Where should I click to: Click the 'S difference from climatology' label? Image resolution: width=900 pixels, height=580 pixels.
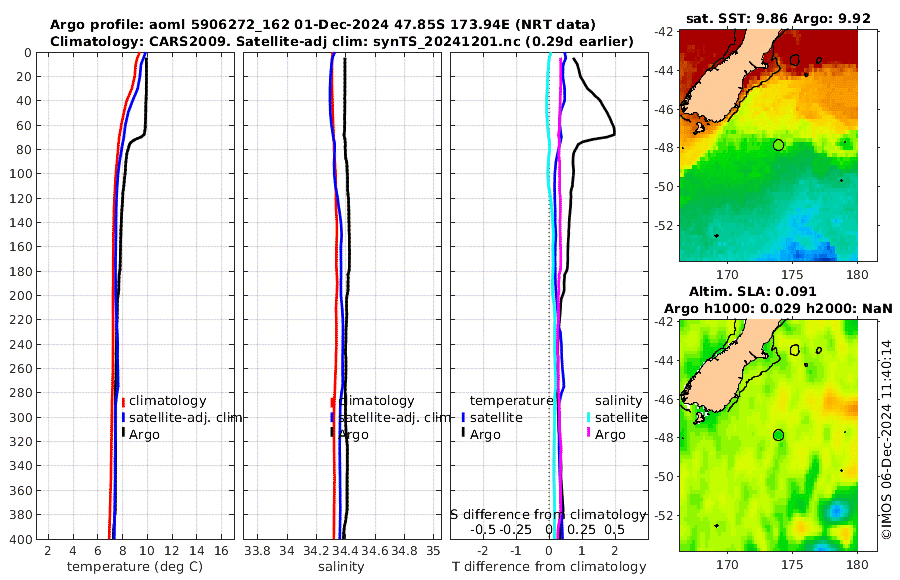(548, 513)
